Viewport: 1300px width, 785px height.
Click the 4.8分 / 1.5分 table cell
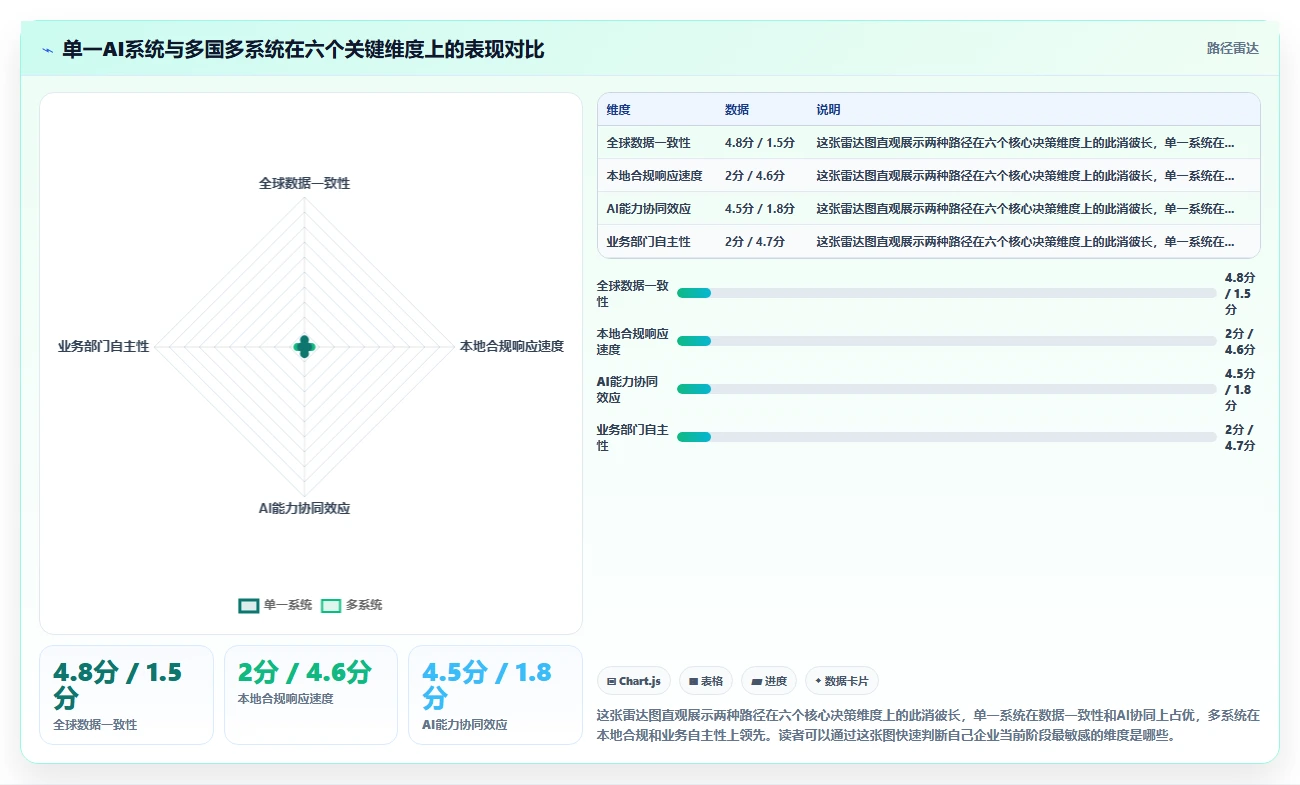[x=759, y=143]
